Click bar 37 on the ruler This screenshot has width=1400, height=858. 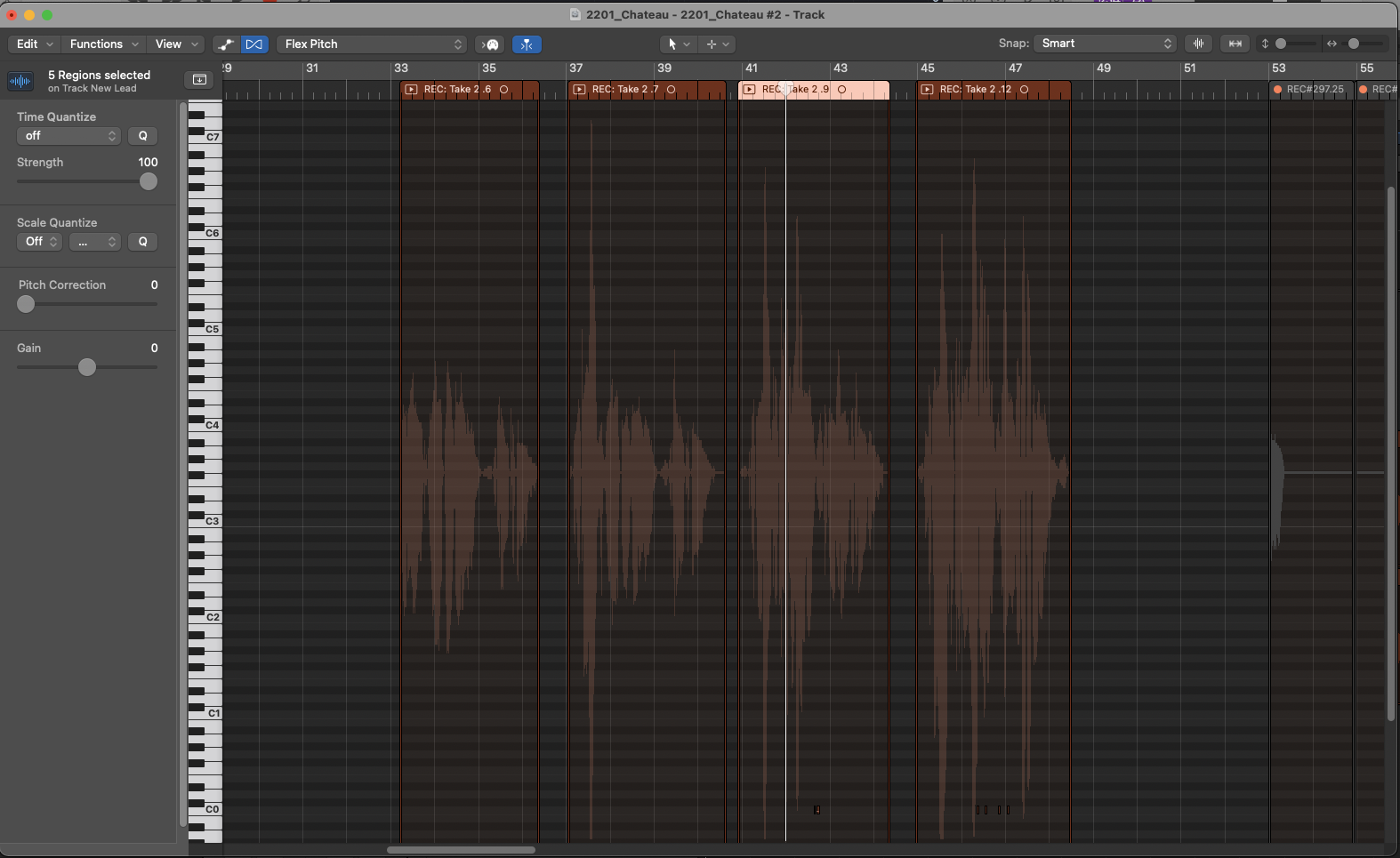[x=576, y=68]
